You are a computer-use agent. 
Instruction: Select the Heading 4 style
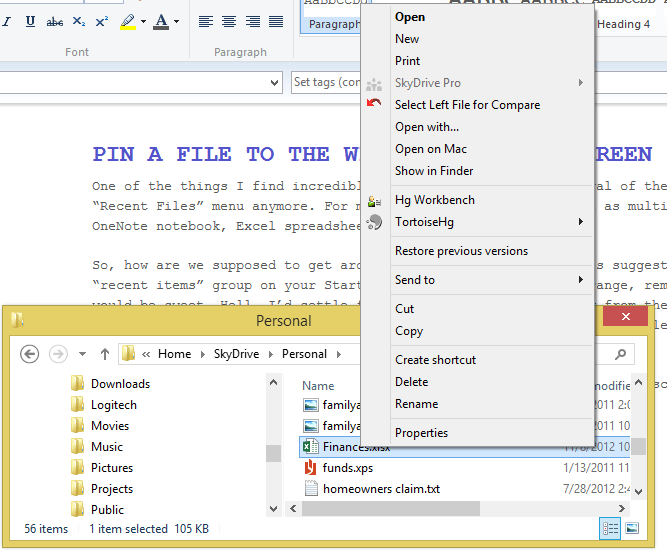pos(623,24)
